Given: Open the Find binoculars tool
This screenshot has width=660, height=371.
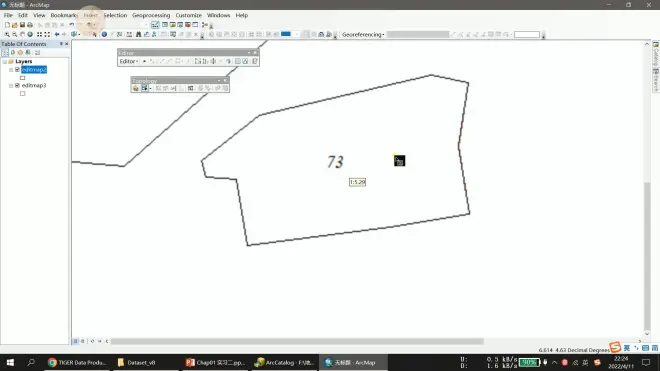Looking at the screenshot, I should tap(138, 35).
